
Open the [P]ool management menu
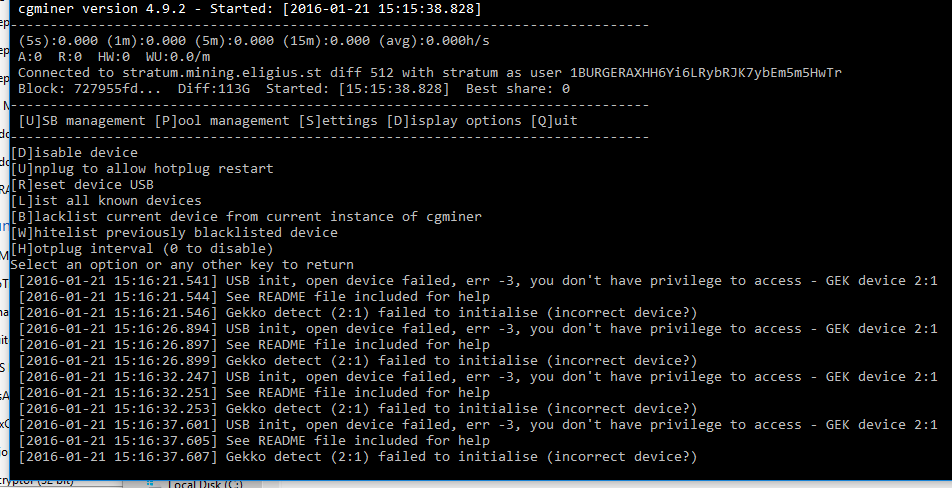pos(222,121)
